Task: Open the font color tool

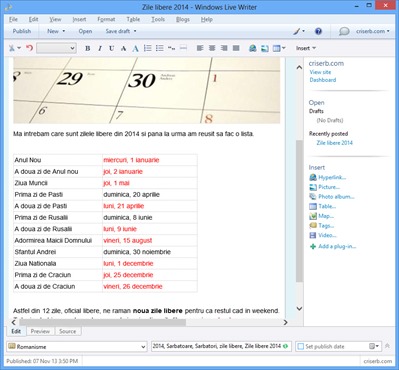Action: click(135, 49)
